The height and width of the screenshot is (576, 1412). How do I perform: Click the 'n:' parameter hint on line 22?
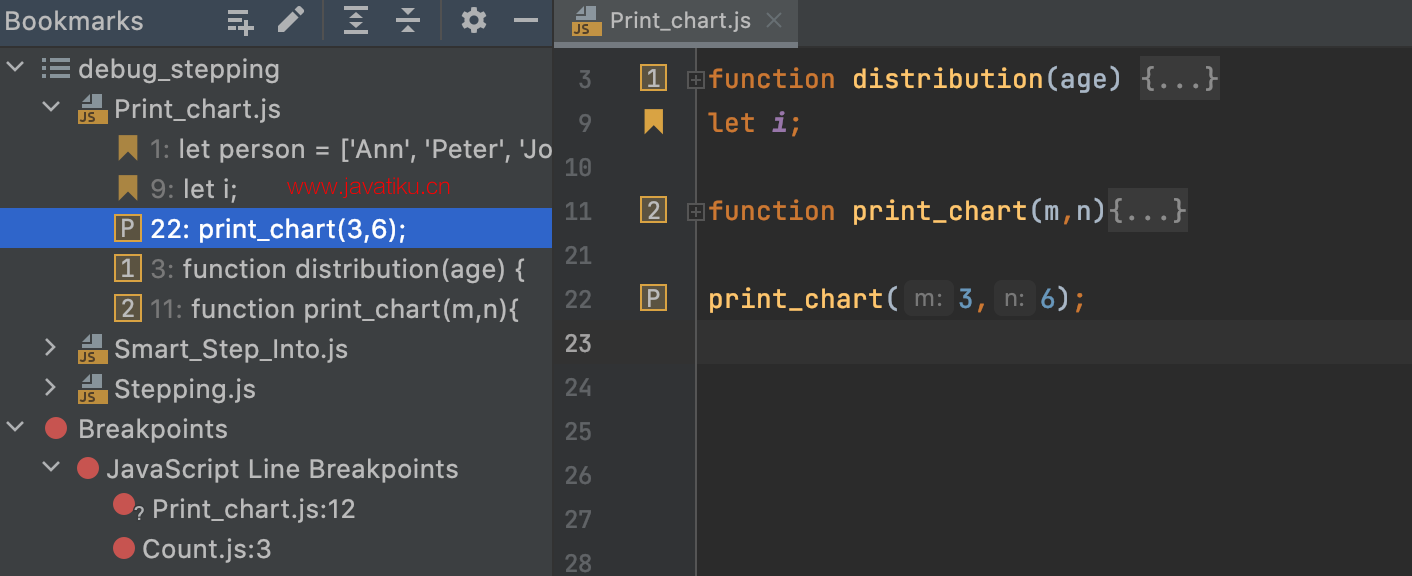click(1014, 299)
